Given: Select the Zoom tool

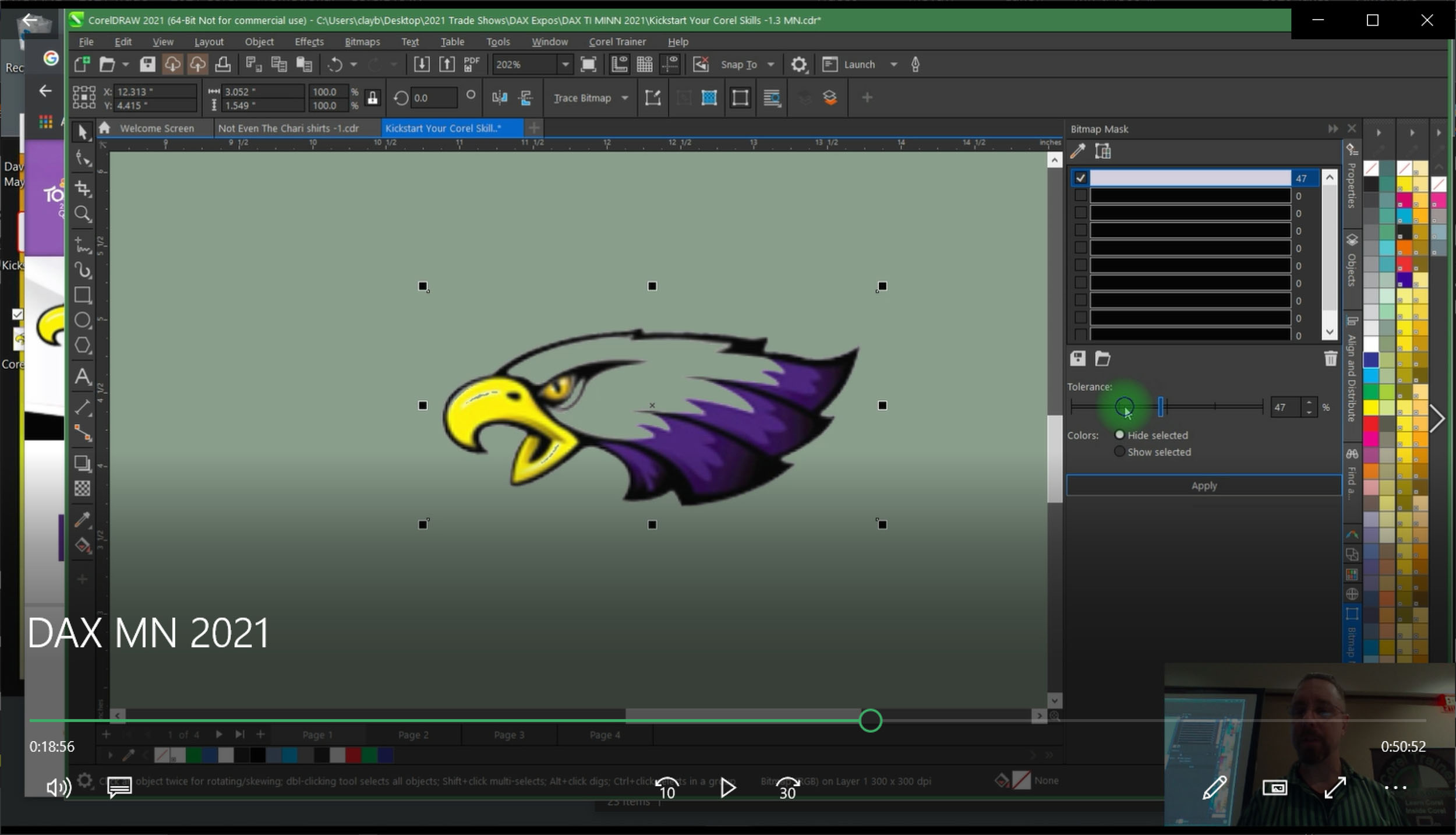Looking at the screenshot, I should (x=83, y=214).
